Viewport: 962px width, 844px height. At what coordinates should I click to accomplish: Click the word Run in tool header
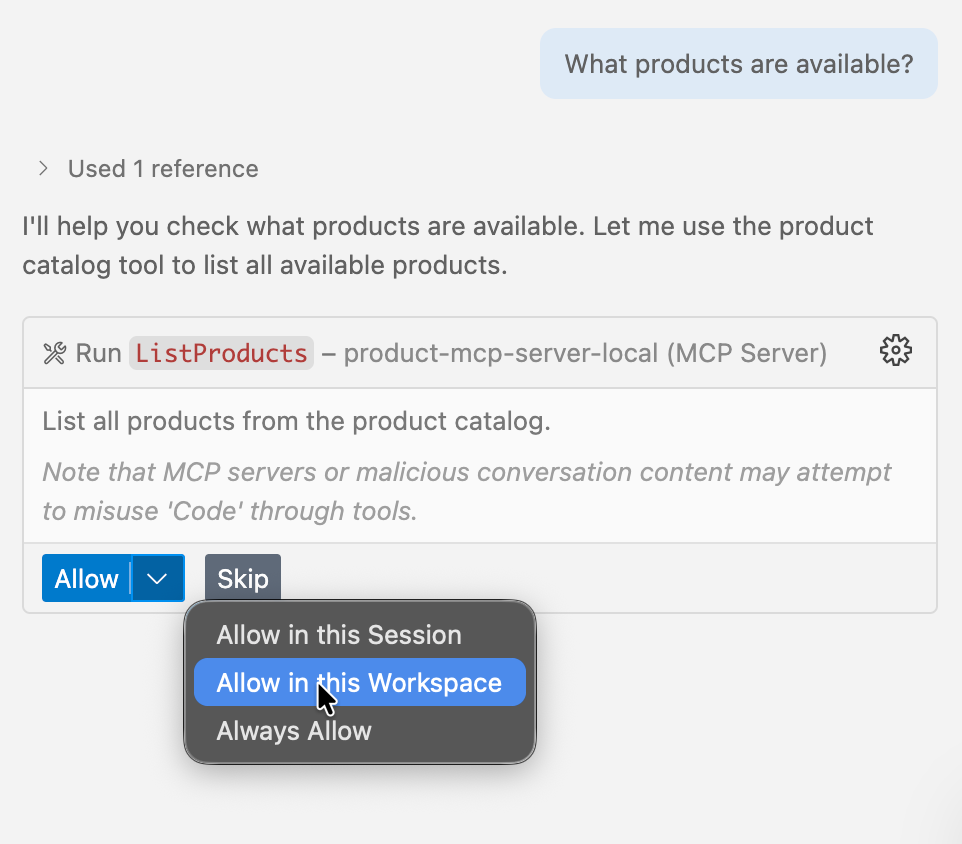98,353
